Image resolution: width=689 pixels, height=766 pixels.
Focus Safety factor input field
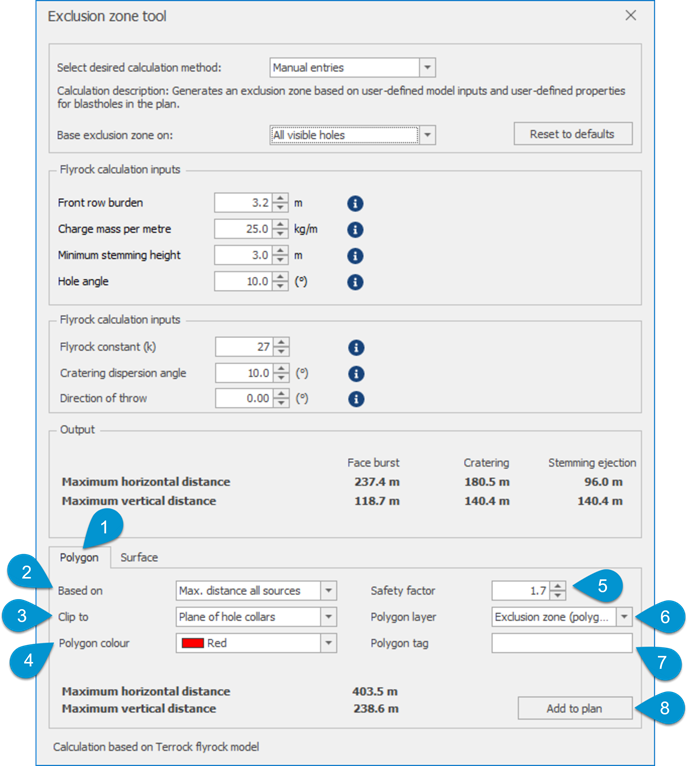[x=521, y=591]
